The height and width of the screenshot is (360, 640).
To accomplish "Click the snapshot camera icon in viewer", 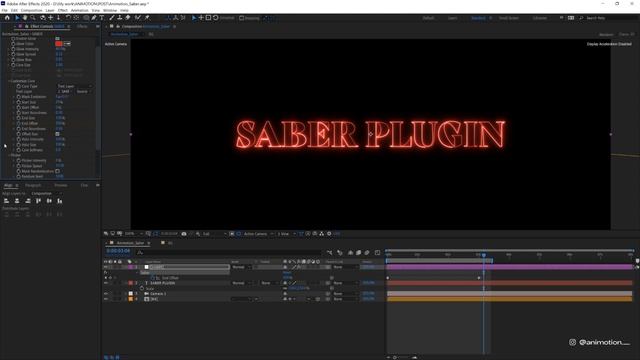I will (x=184, y=234).
